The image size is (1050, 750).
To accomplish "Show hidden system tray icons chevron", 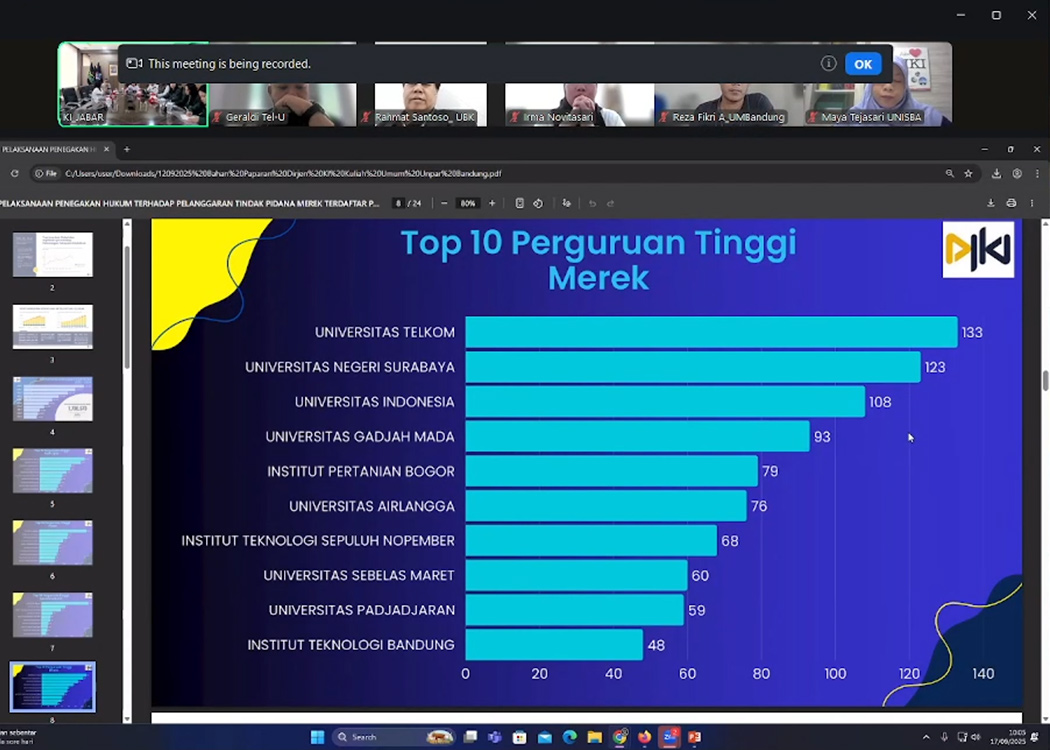I will coord(926,737).
